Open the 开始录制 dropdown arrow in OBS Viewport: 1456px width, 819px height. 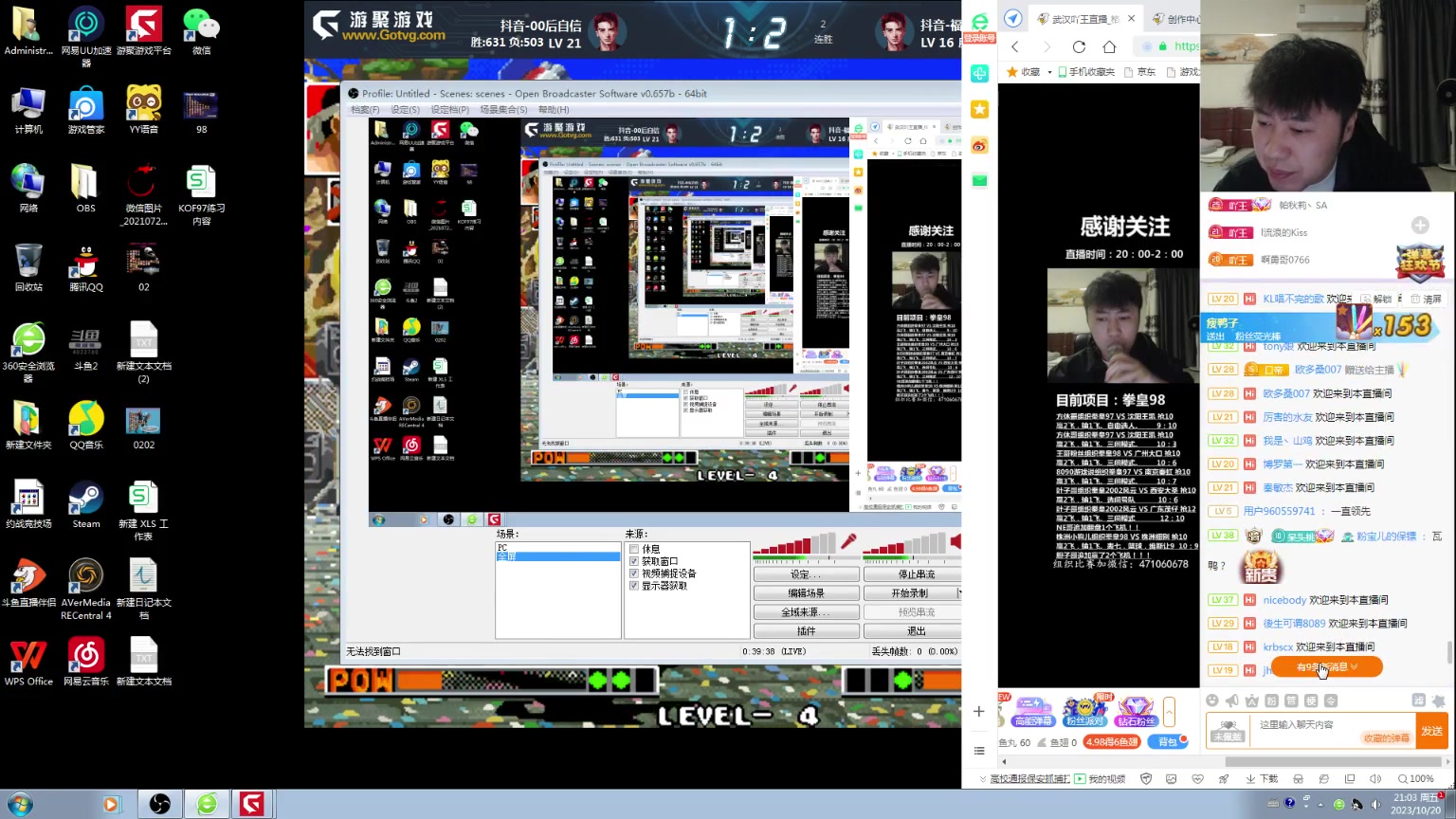pos(958,593)
